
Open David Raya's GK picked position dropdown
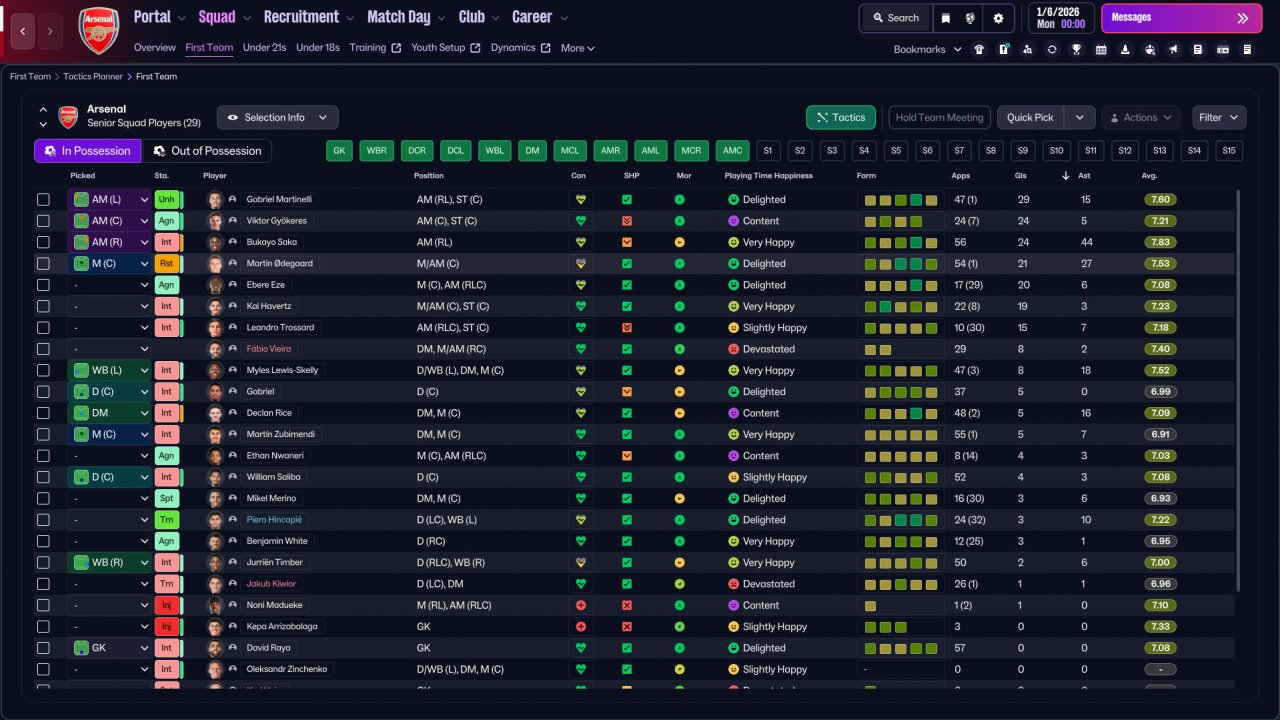click(x=109, y=648)
